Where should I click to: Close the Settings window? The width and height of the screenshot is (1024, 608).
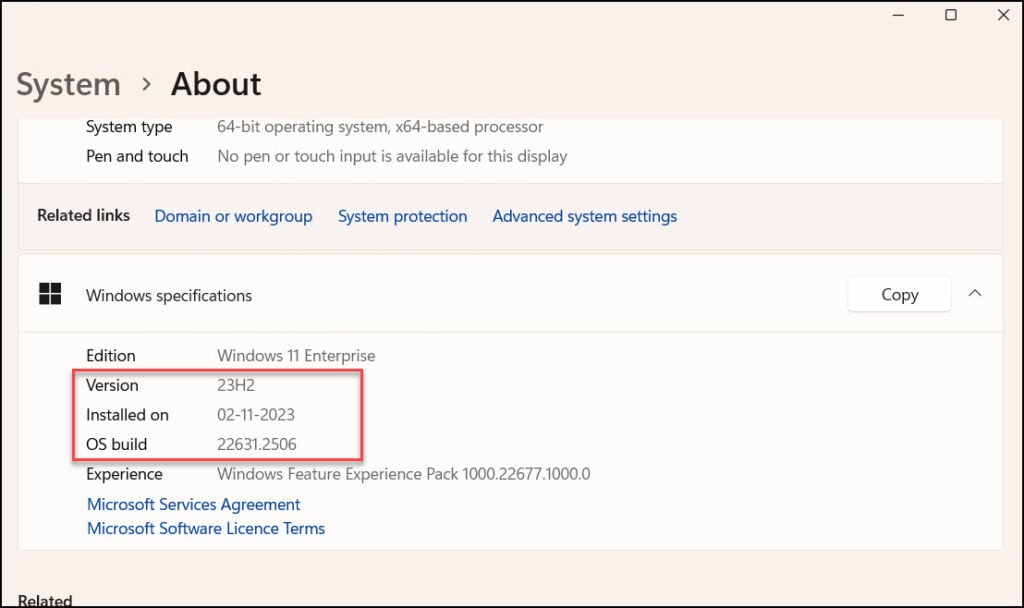[1004, 15]
